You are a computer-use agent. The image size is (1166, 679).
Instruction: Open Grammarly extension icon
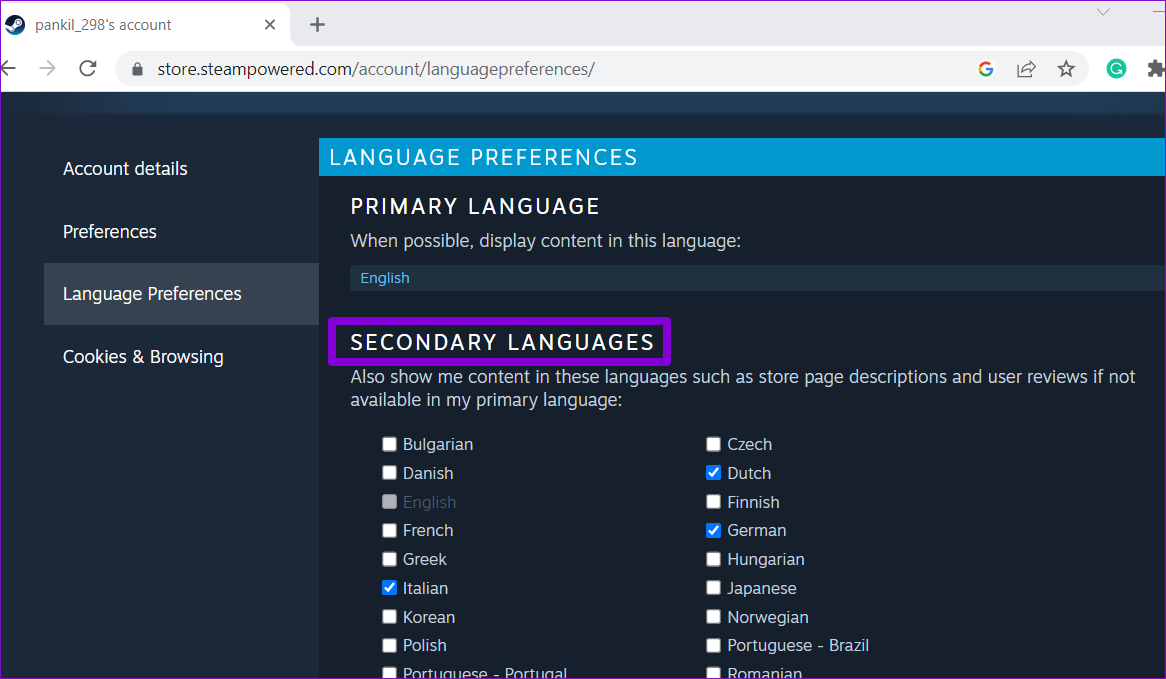click(x=1116, y=68)
